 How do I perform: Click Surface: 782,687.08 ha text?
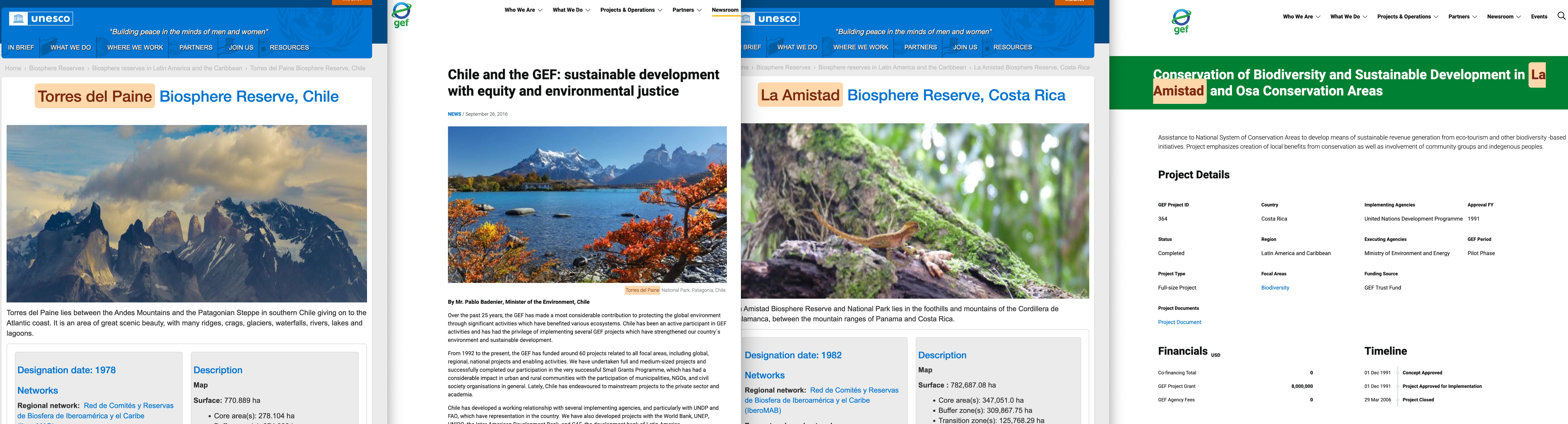956,385
